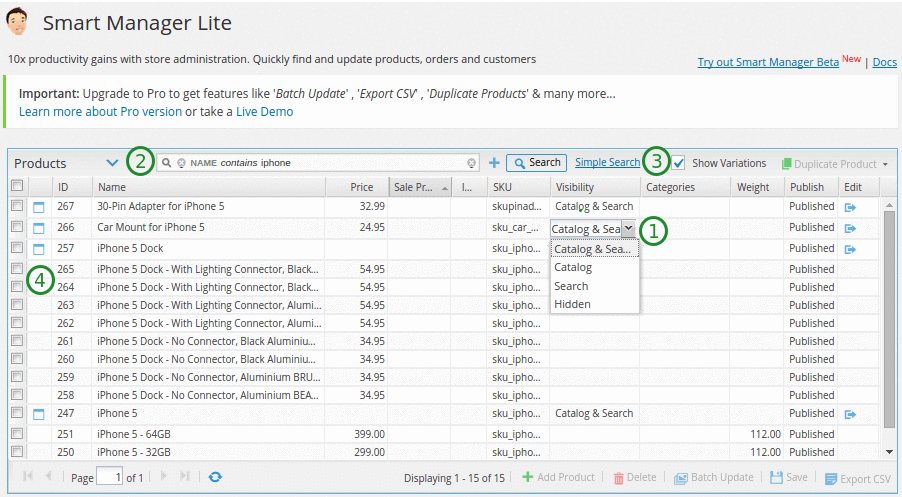Sort by the ID column header
This screenshot has height=497, width=902.
[72, 187]
